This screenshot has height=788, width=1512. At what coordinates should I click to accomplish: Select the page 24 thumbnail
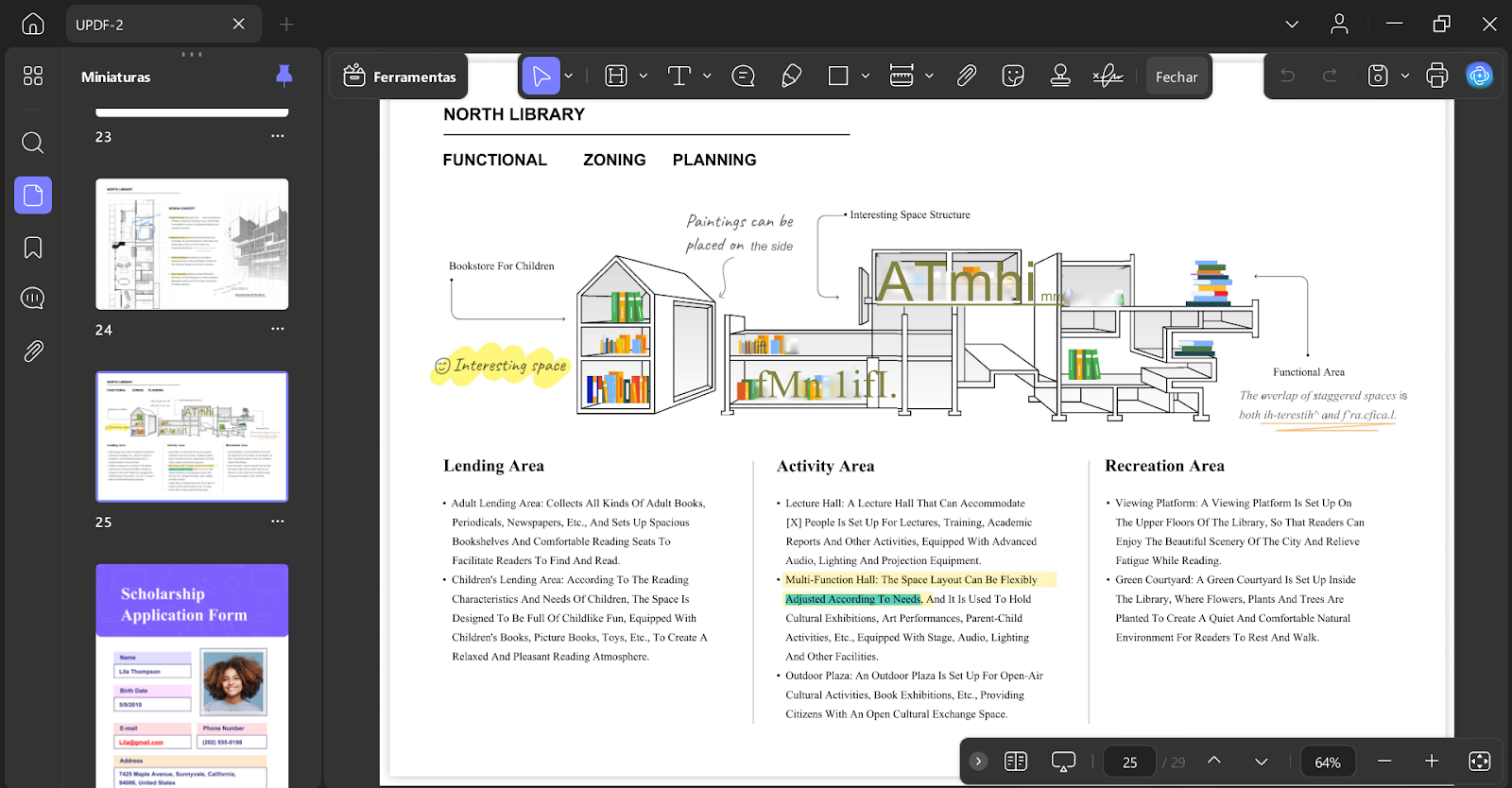coord(192,244)
